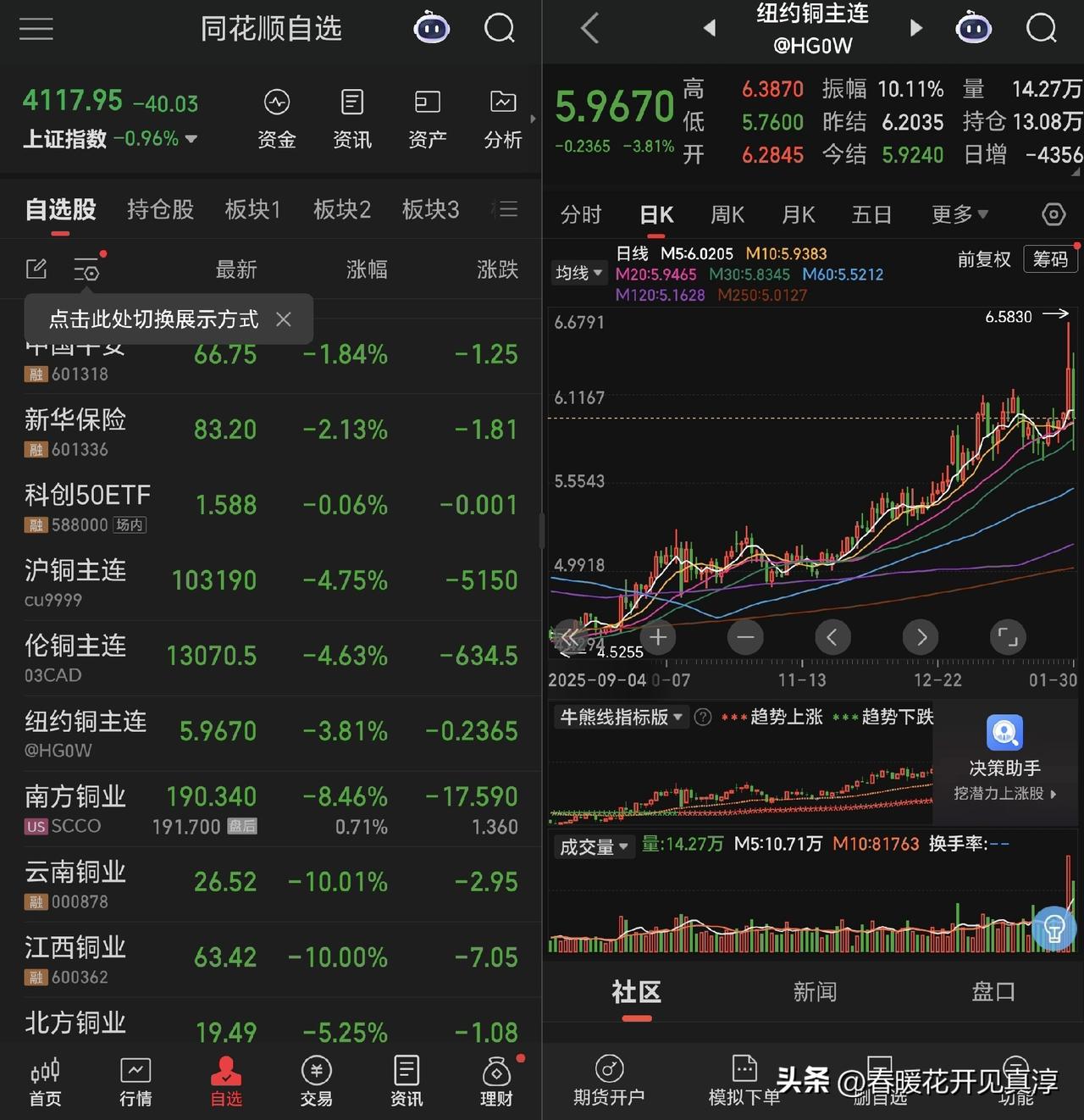Switch chart to 日K view

tap(656, 214)
